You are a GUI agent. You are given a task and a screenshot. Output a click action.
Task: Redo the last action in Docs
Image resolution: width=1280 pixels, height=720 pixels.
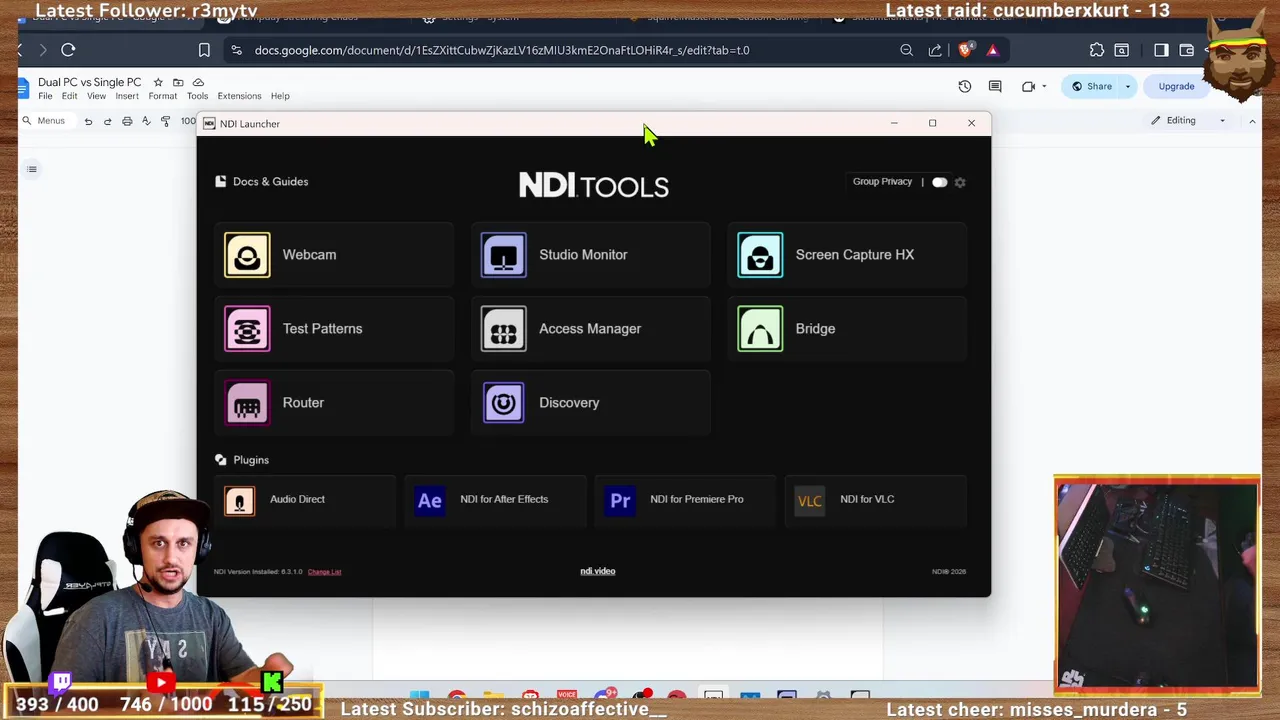pos(107,121)
